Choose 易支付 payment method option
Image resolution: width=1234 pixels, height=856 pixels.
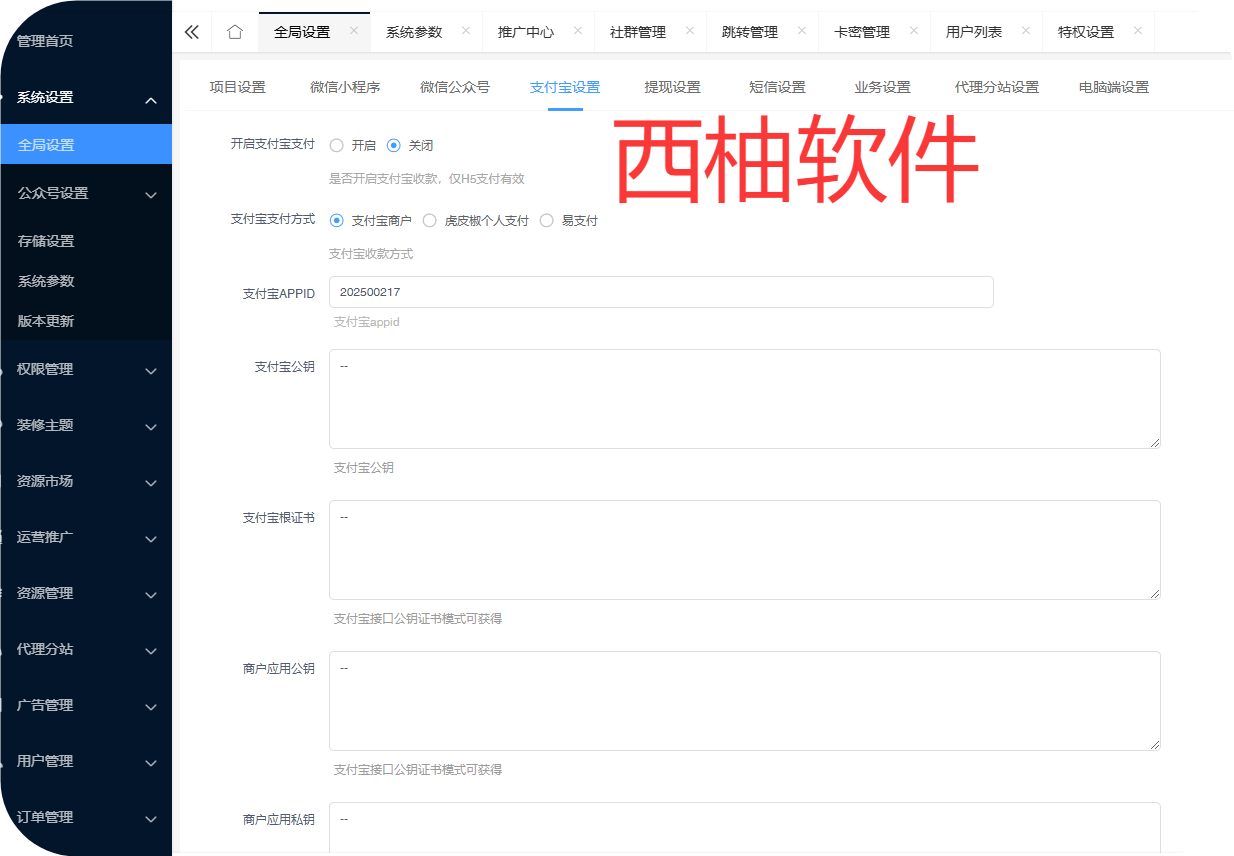click(x=547, y=221)
